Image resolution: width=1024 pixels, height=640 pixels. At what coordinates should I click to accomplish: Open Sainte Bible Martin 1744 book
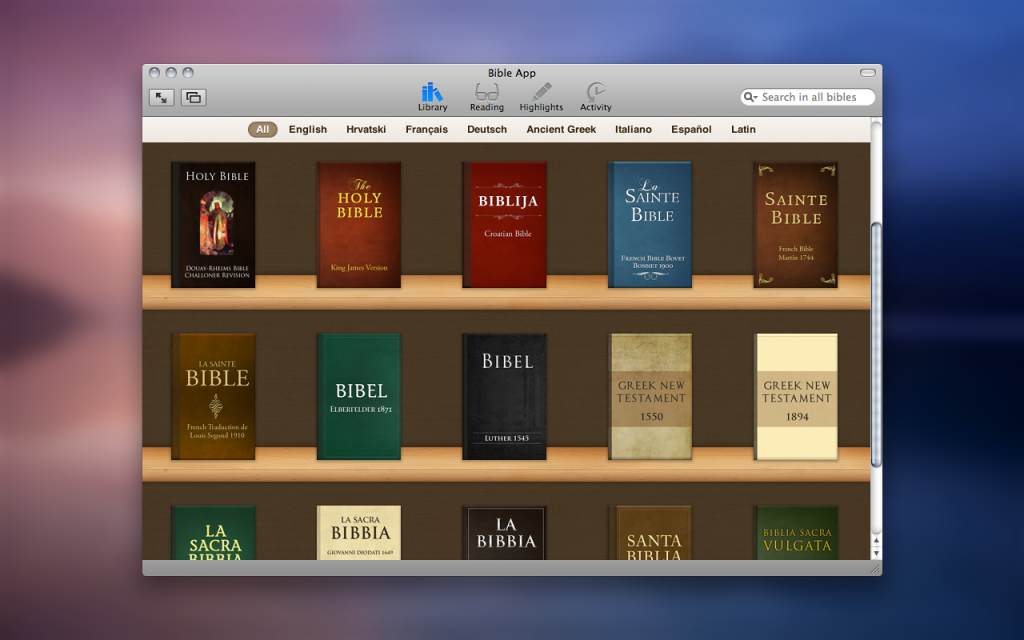click(x=795, y=225)
